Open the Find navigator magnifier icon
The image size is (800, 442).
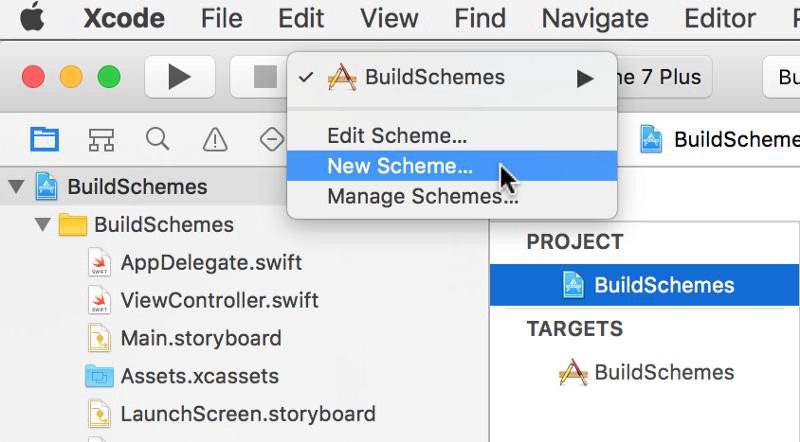pyautogui.click(x=157, y=139)
